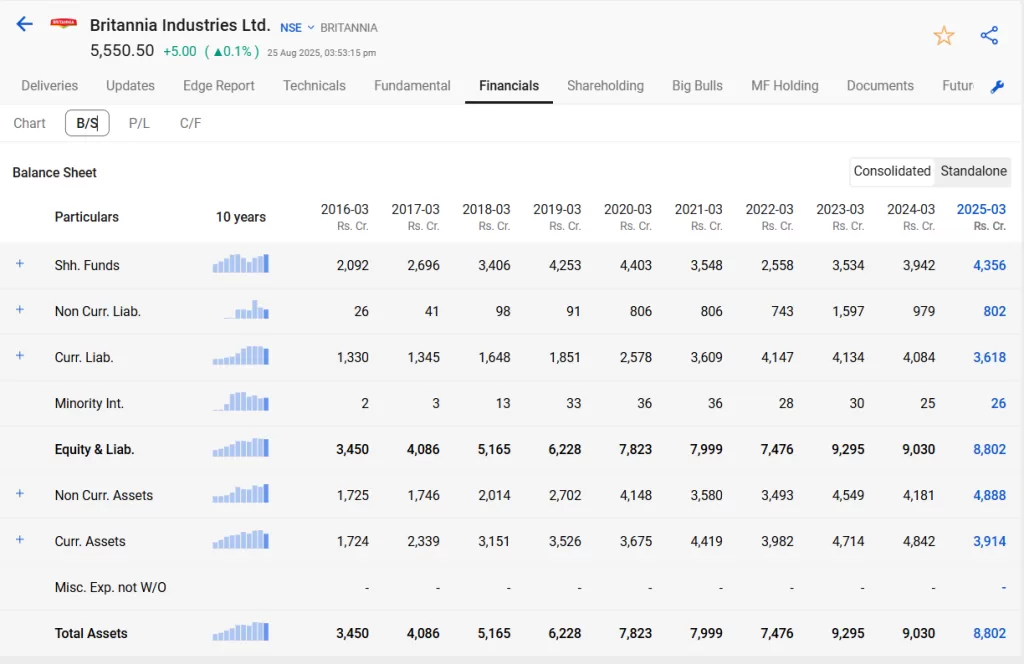Screen dimensions: 1024x664
Task: Click the Minority Int. sparkline chart
Action: 240,402
